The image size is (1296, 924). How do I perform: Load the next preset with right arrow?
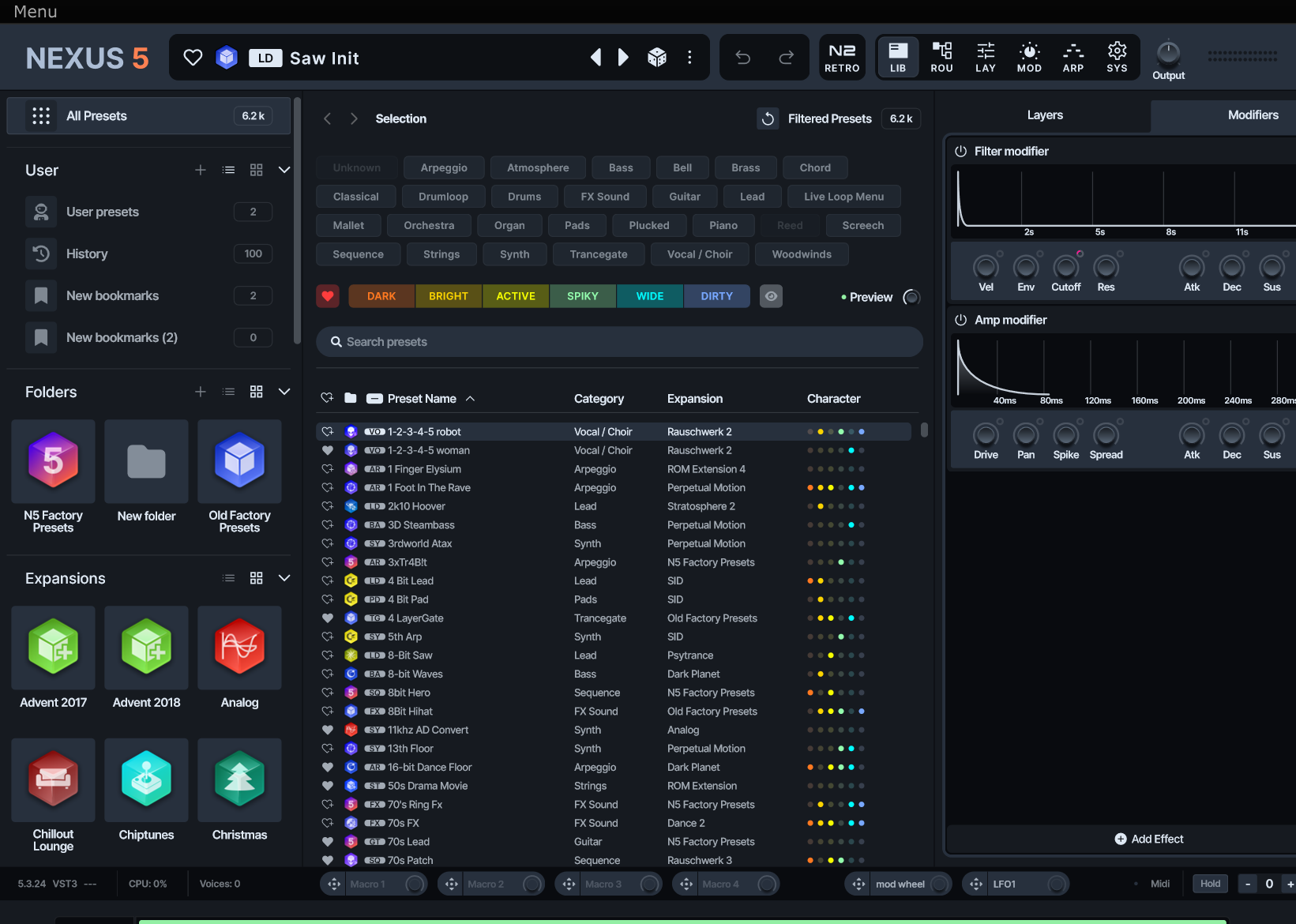[623, 57]
